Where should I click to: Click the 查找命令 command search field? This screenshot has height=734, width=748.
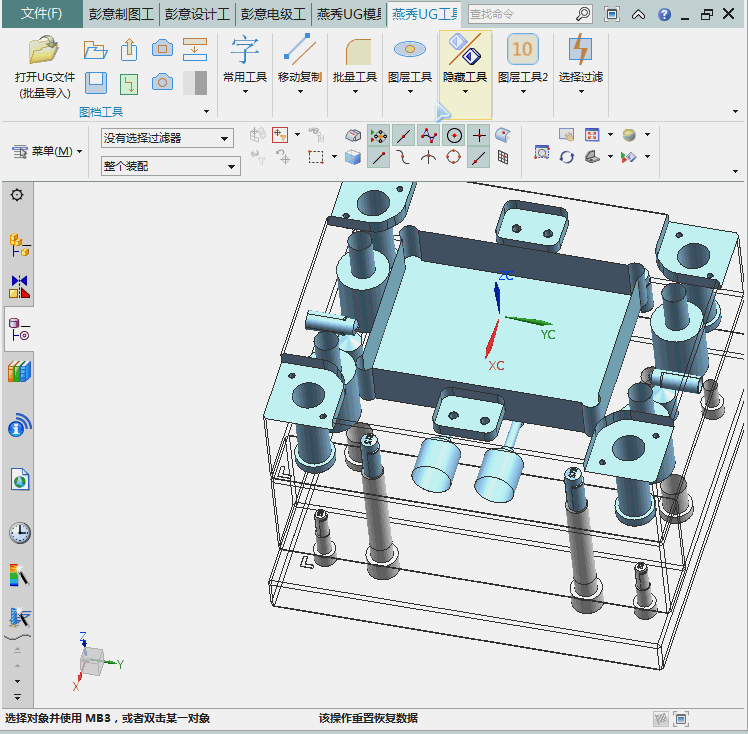click(520, 14)
